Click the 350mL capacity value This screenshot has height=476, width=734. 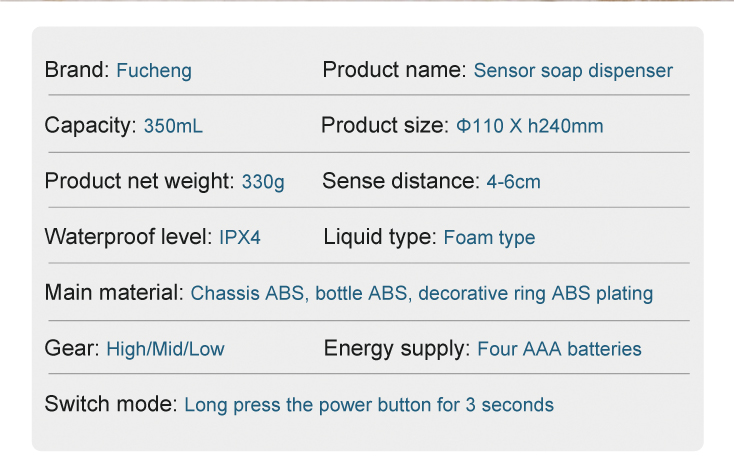click(173, 127)
